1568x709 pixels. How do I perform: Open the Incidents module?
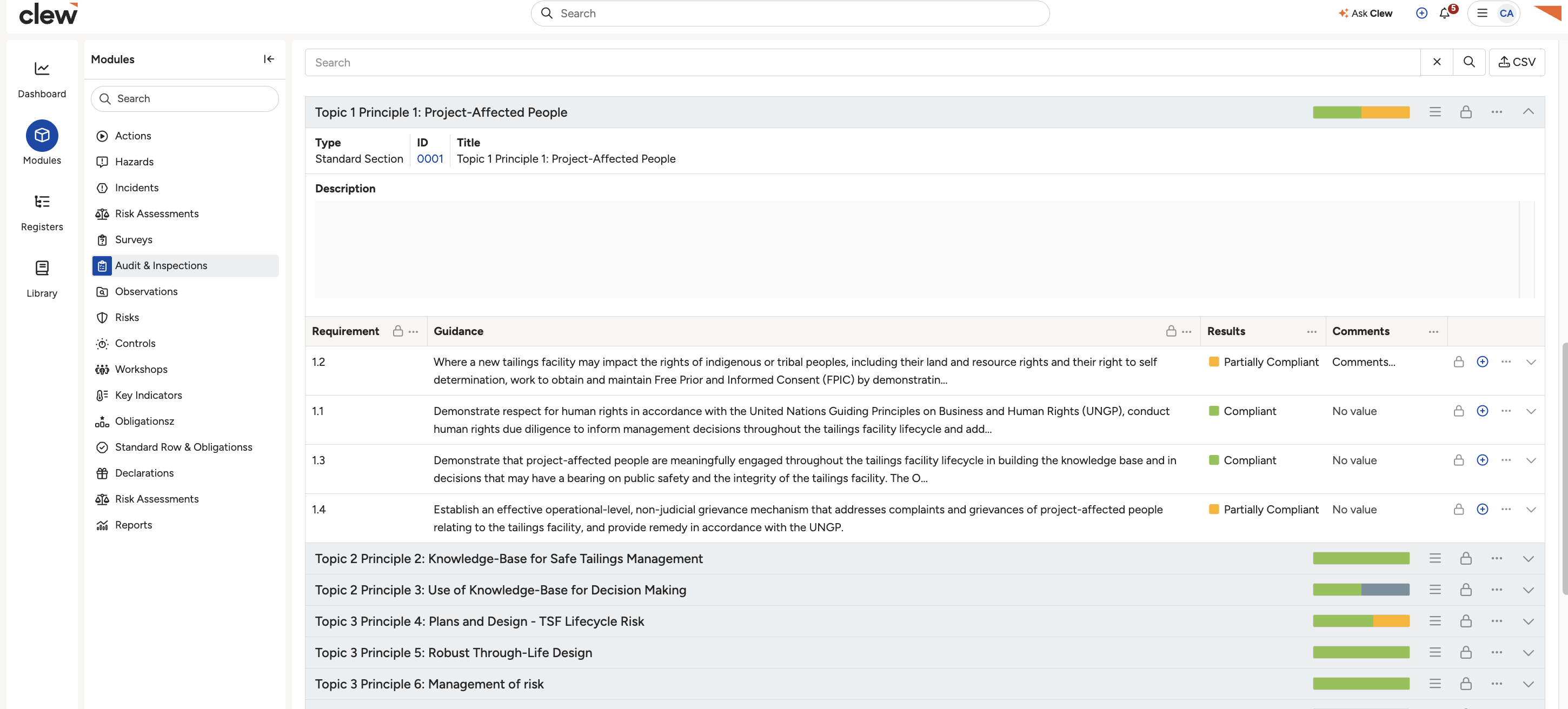[185, 188]
